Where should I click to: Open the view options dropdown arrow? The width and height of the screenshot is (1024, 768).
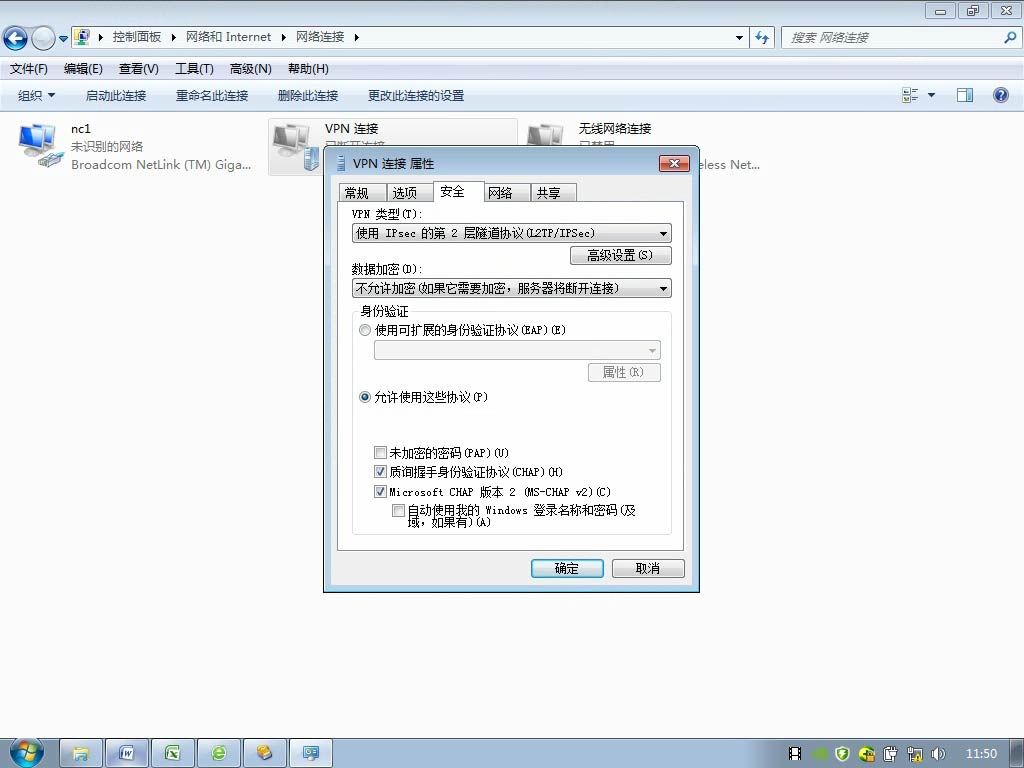click(x=931, y=95)
